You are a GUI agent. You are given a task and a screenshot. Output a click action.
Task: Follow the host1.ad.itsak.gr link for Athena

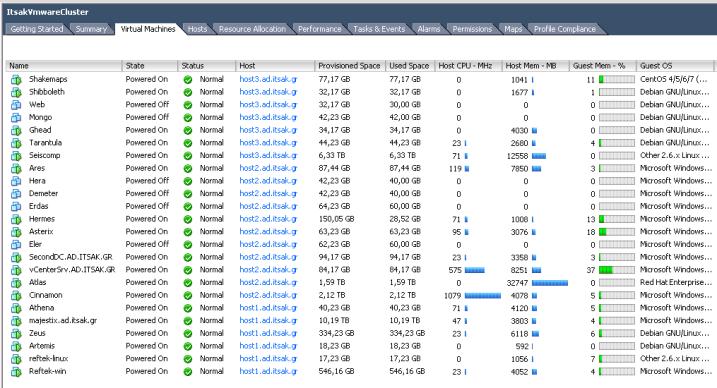click(x=268, y=308)
